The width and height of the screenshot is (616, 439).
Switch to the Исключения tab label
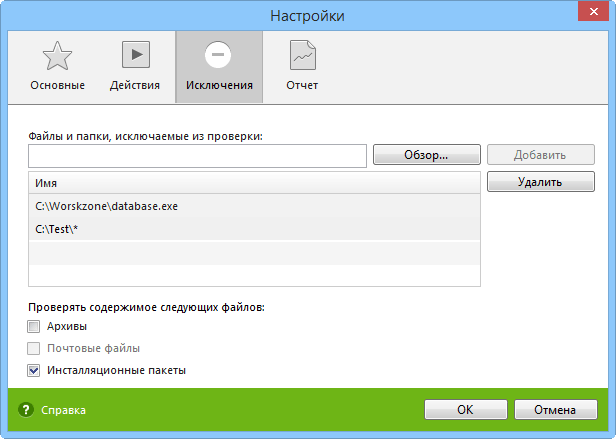[x=219, y=85]
